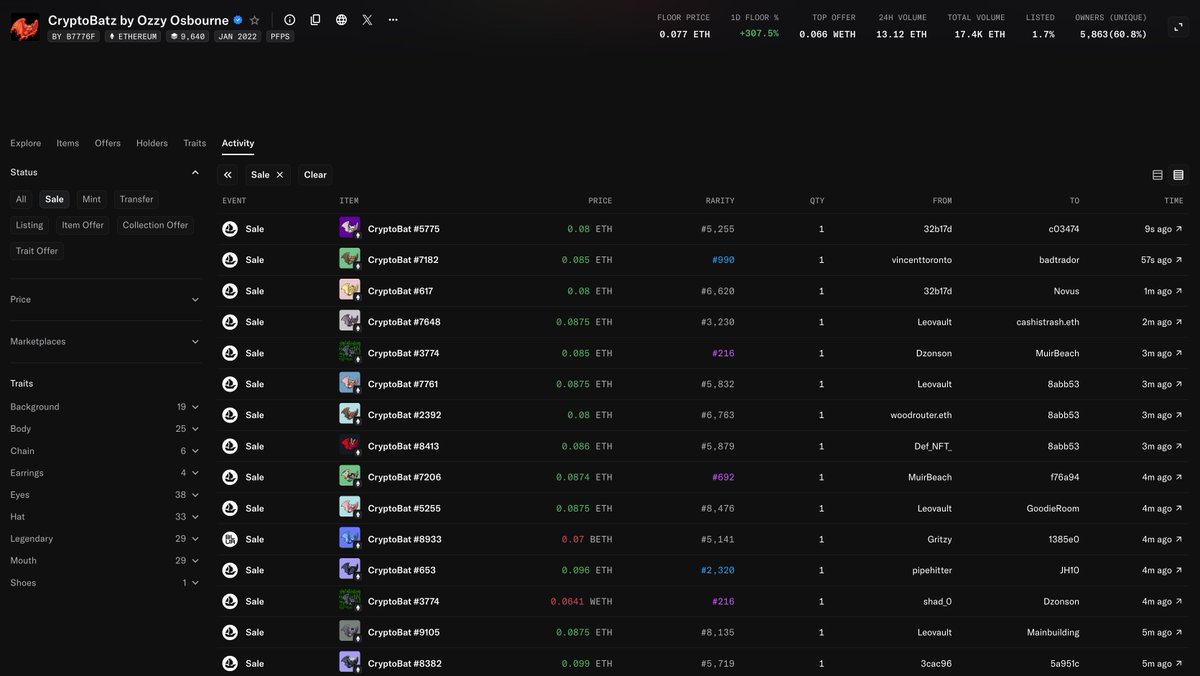Open the B7776F creator link
Screen dimensions: 1200x676
click(74, 36)
